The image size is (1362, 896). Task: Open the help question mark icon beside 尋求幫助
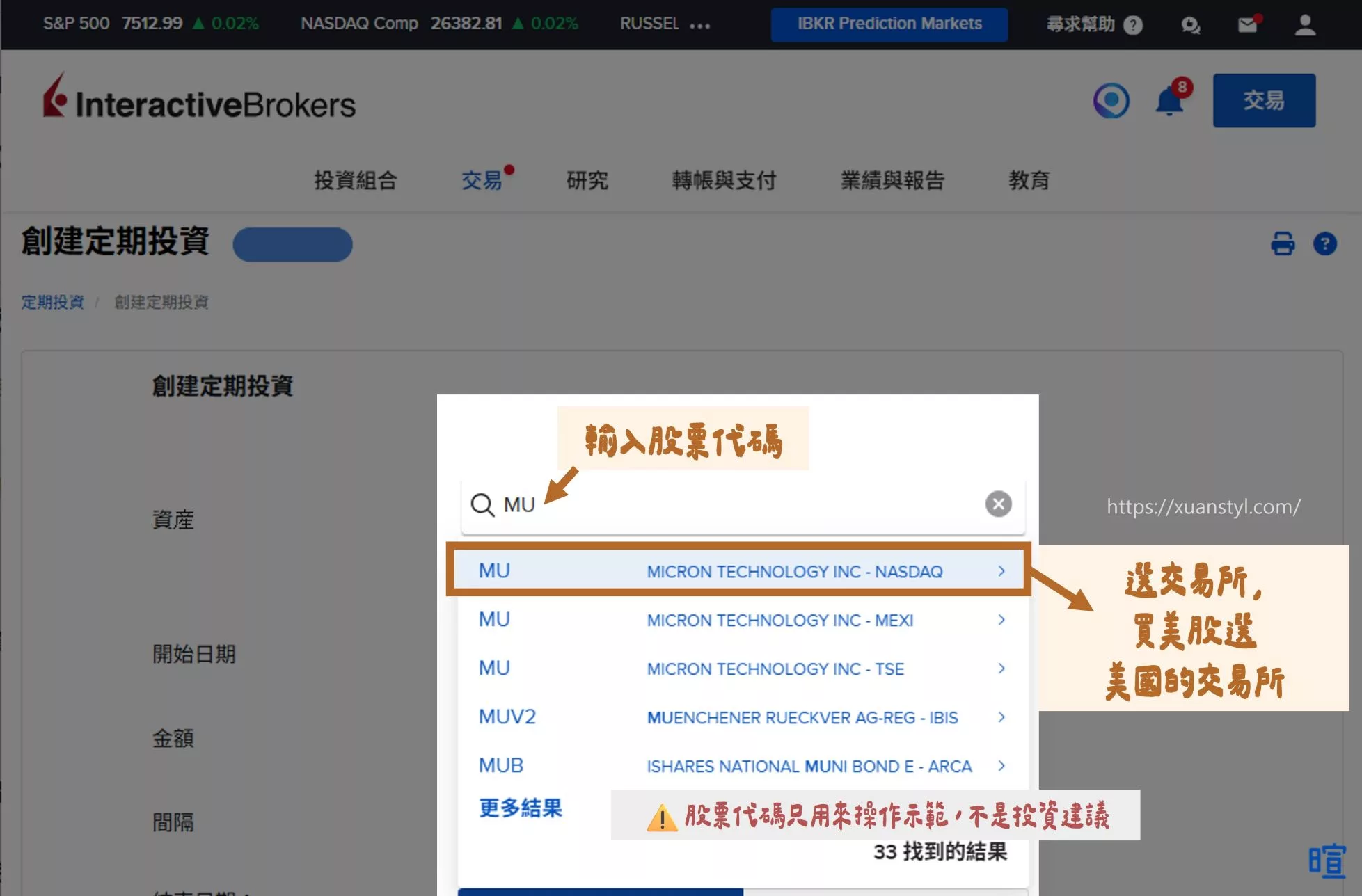click(1133, 26)
